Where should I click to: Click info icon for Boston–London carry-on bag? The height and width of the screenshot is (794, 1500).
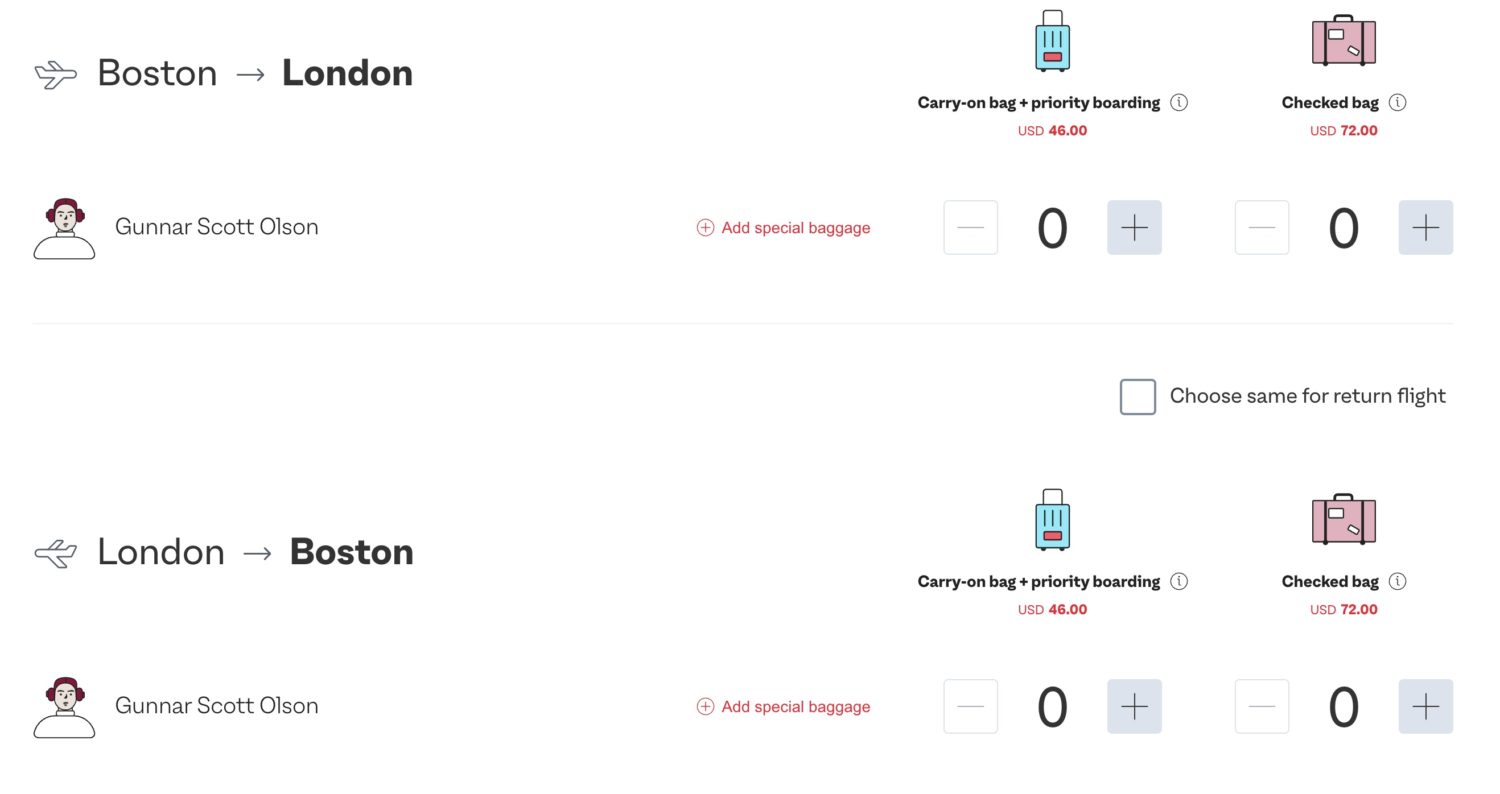pos(1179,102)
